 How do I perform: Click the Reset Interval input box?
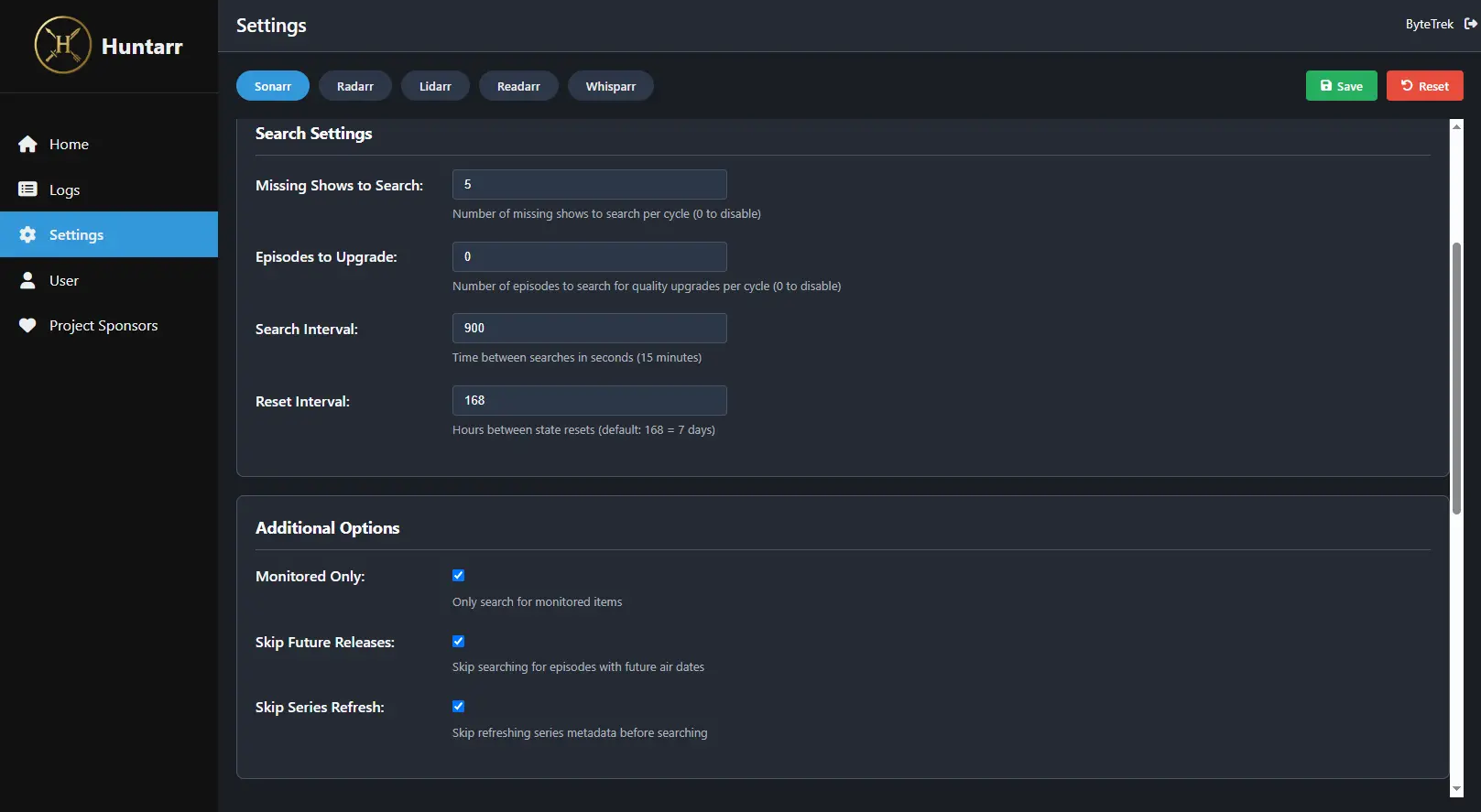pos(589,401)
